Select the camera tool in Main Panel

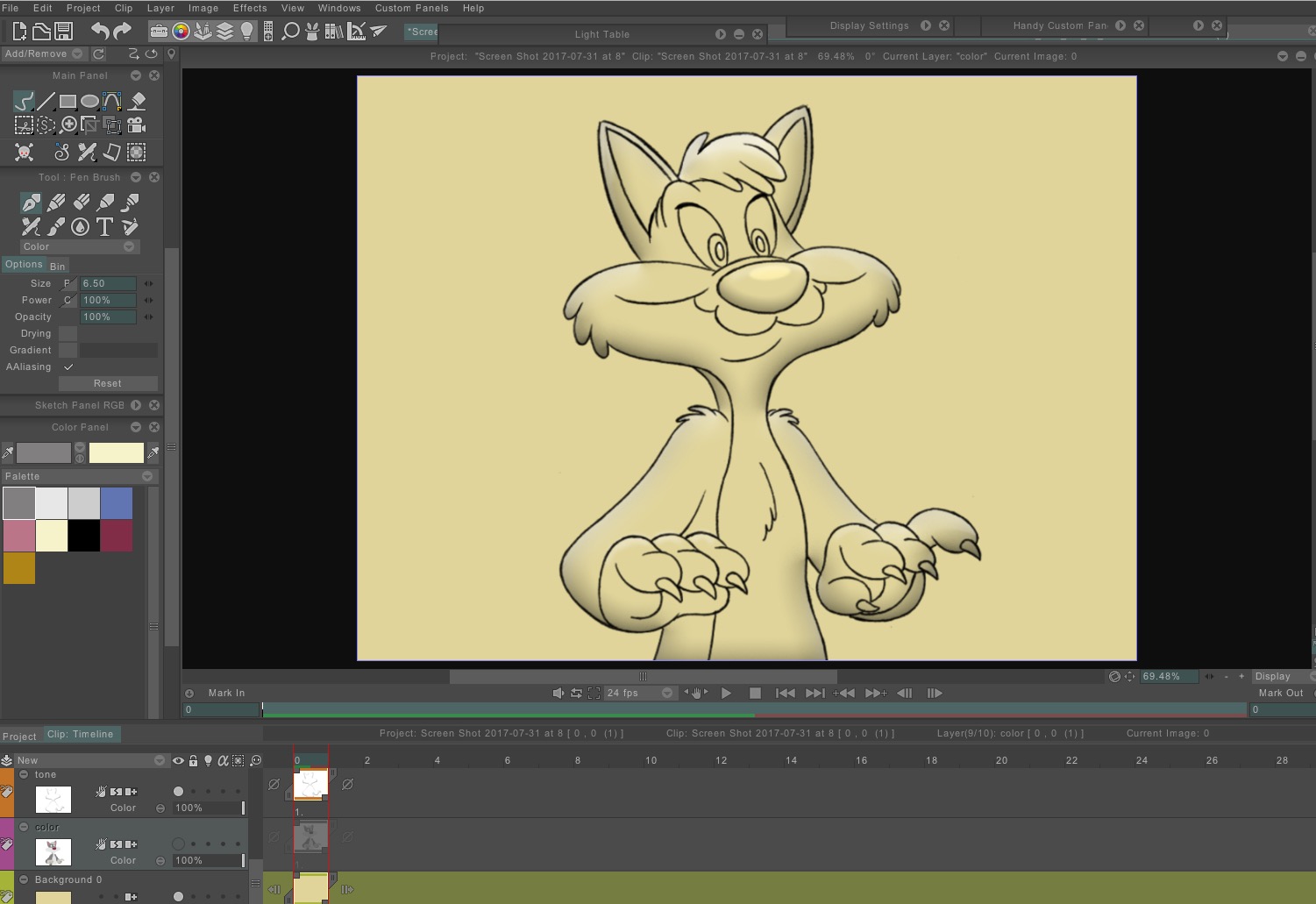click(136, 125)
